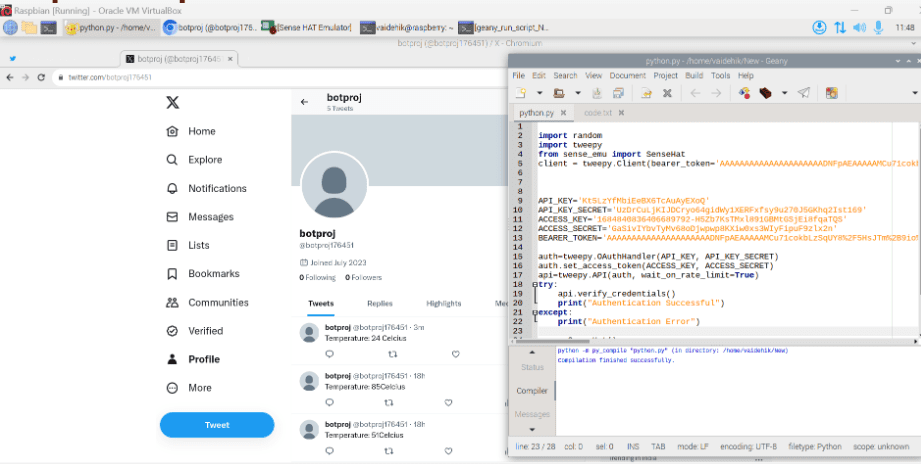Click 'filetype: Python' in Geany status bar

pos(815,446)
